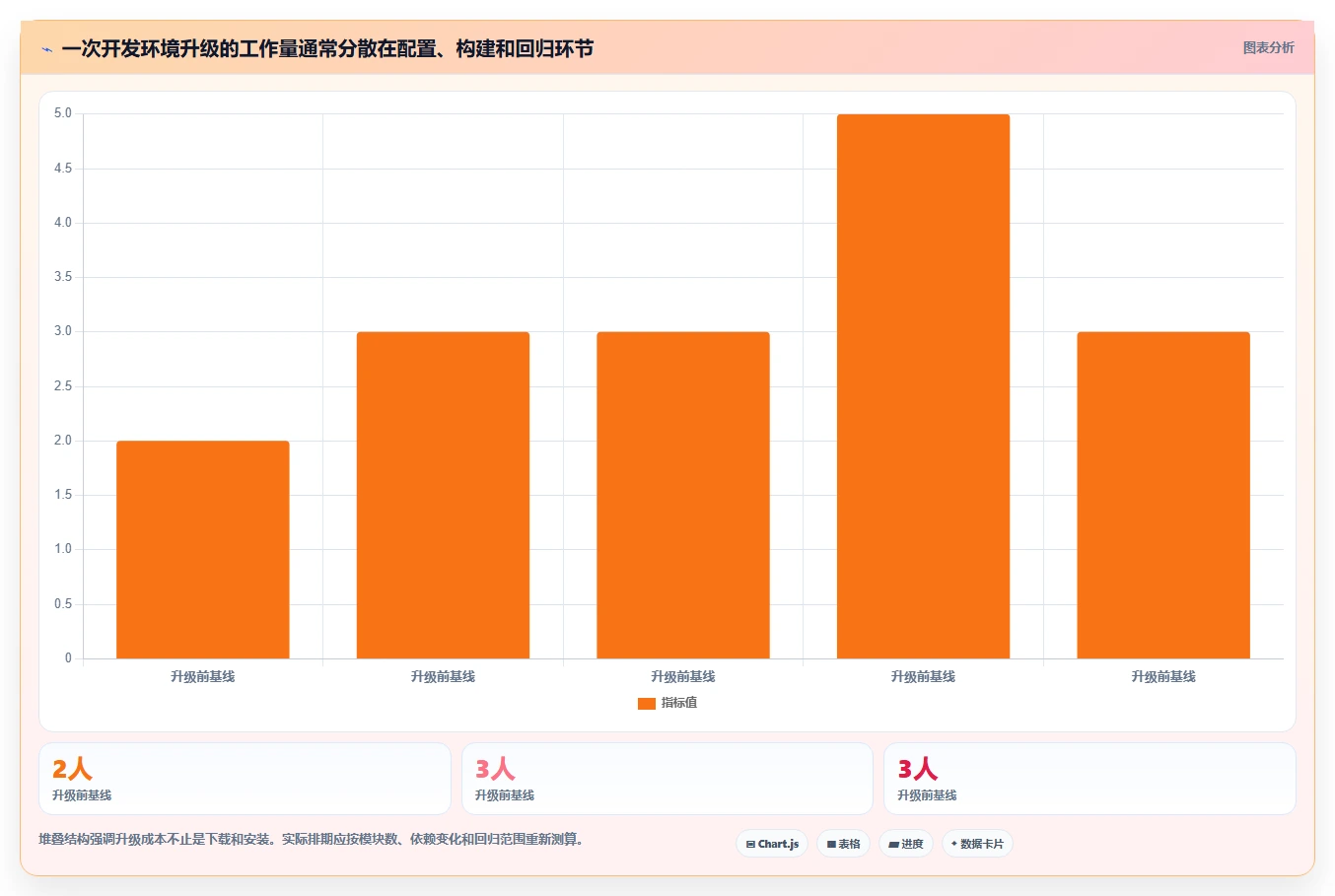Toggle the 指标值 legend color swatch

[x=647, y=703]
